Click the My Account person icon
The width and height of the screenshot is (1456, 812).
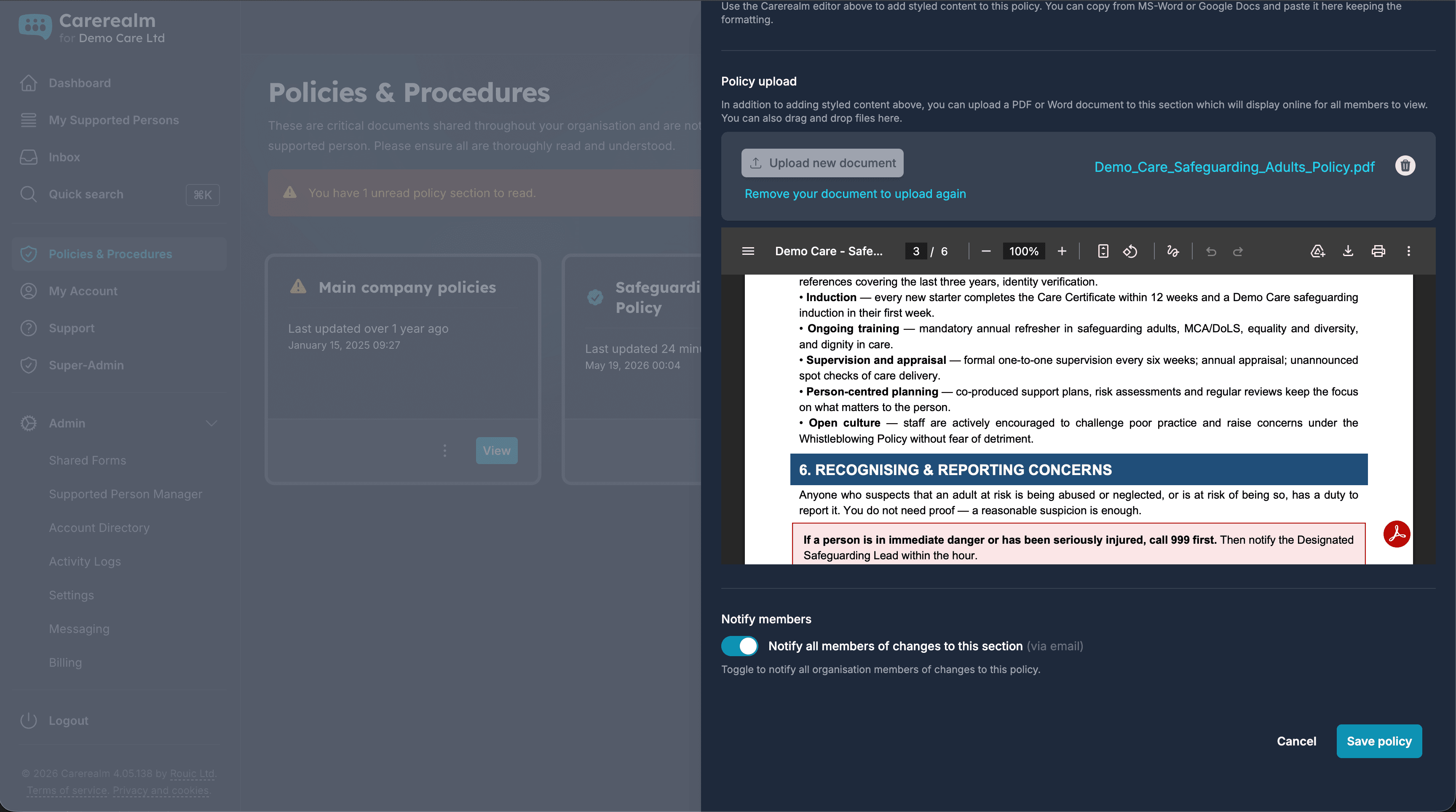coord(28,291)
